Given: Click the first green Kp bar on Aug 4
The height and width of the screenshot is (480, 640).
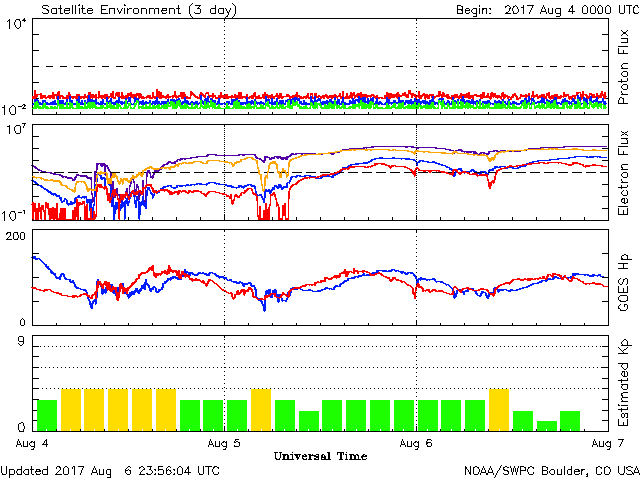Looking at the screenshot, I should (x=47, y=416).
